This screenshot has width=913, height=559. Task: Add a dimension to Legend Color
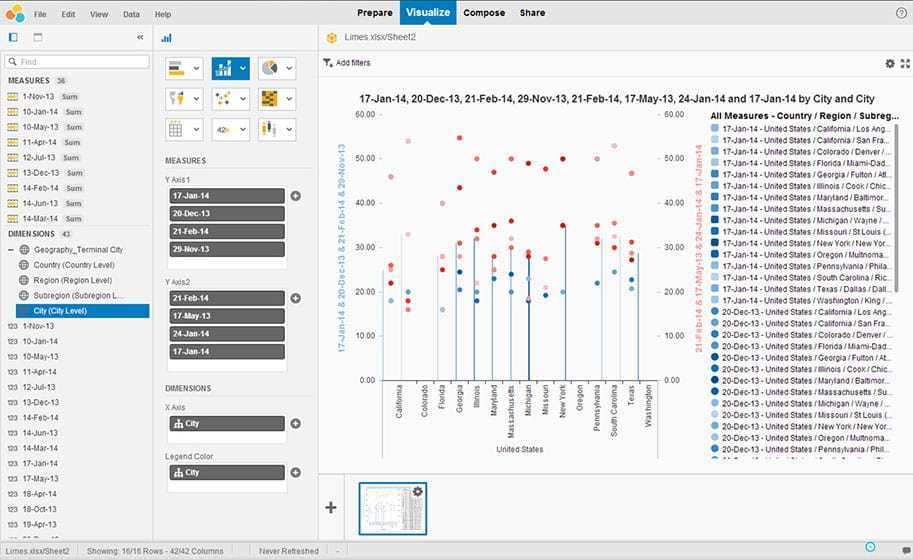coord(295,472)
